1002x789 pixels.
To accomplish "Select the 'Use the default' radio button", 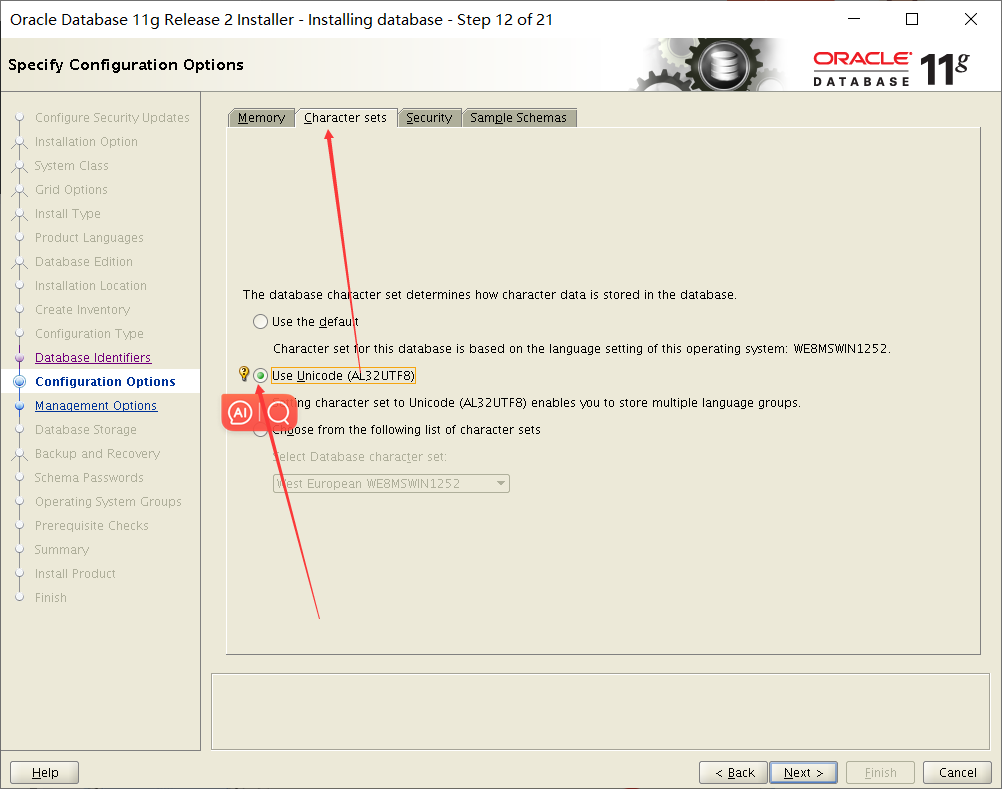I will [x=260, y=321].
